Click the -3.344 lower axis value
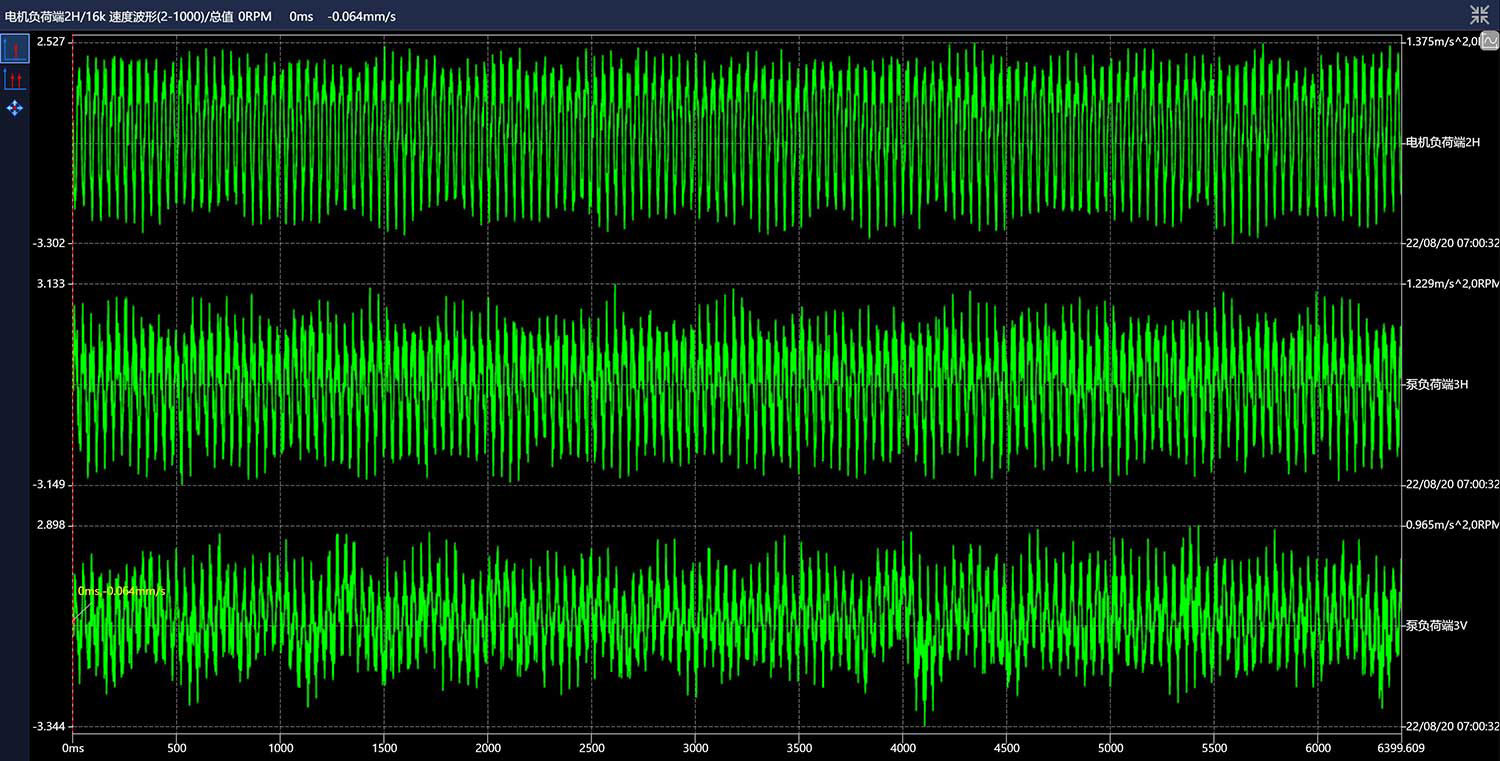The height and width of the screenshot is (761, 1500). coord(49,727)
